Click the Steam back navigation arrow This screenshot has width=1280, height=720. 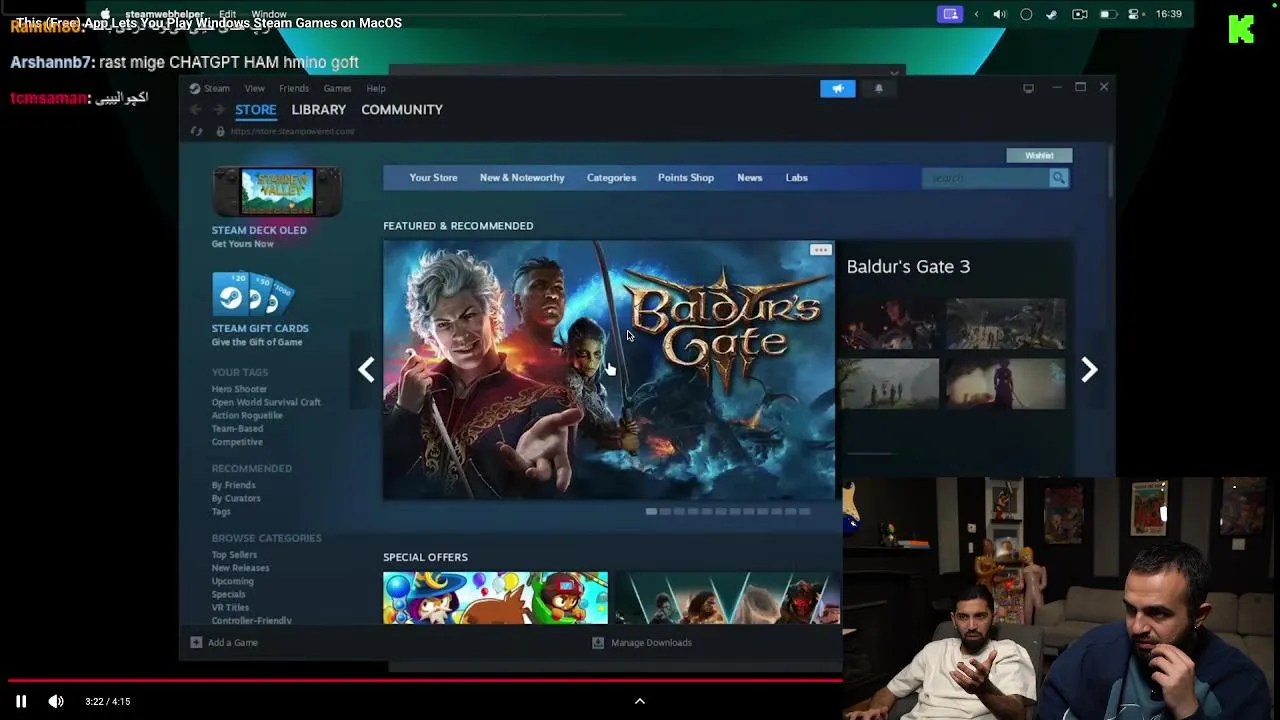click(196, 109)
